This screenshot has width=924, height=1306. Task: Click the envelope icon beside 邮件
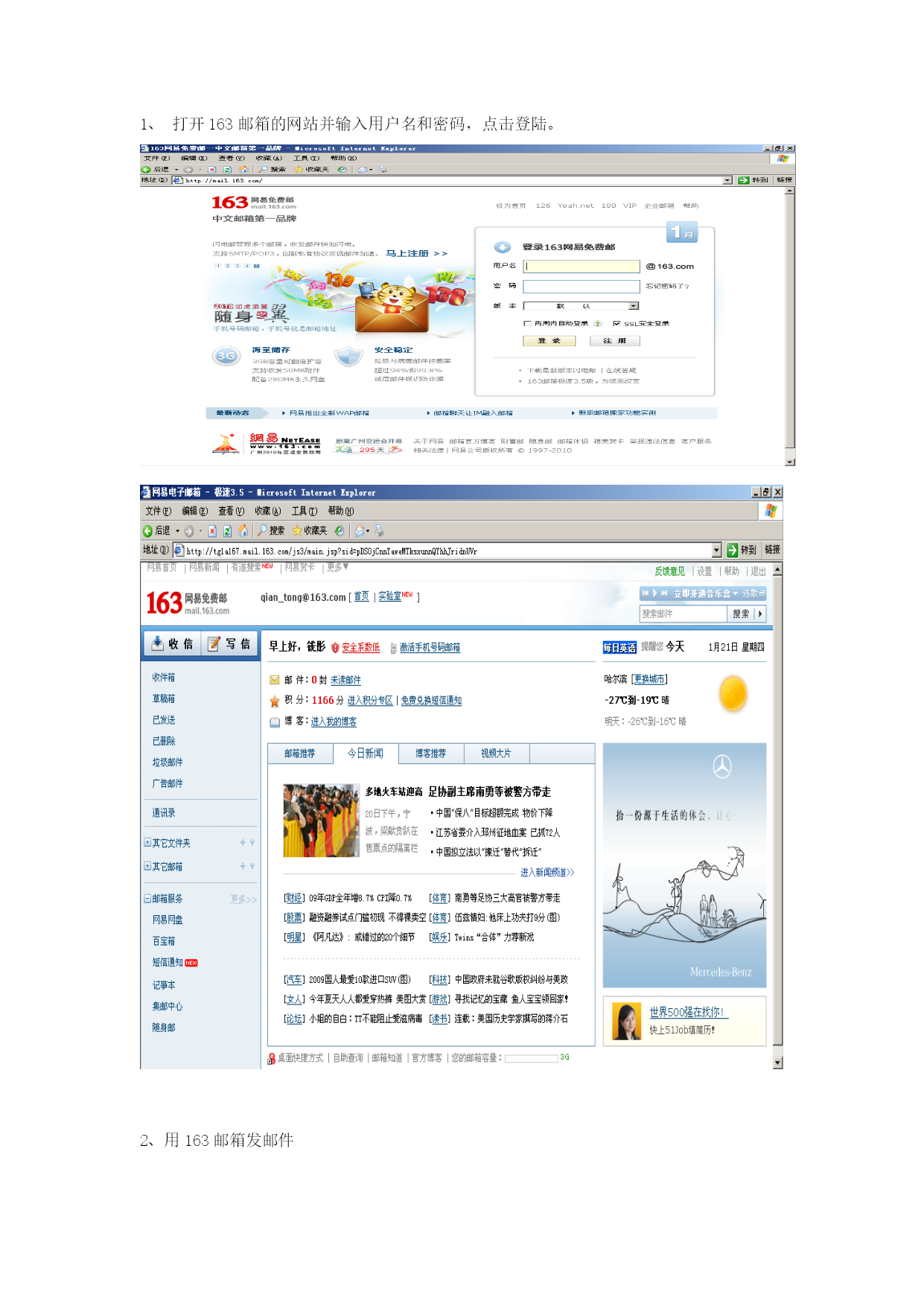(x=275, y=680)
